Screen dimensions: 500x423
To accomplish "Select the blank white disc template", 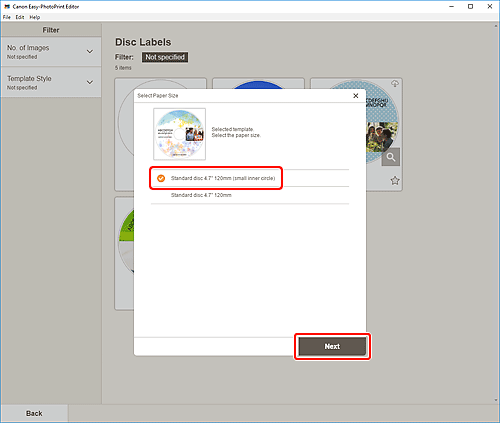I will (124, 135).
